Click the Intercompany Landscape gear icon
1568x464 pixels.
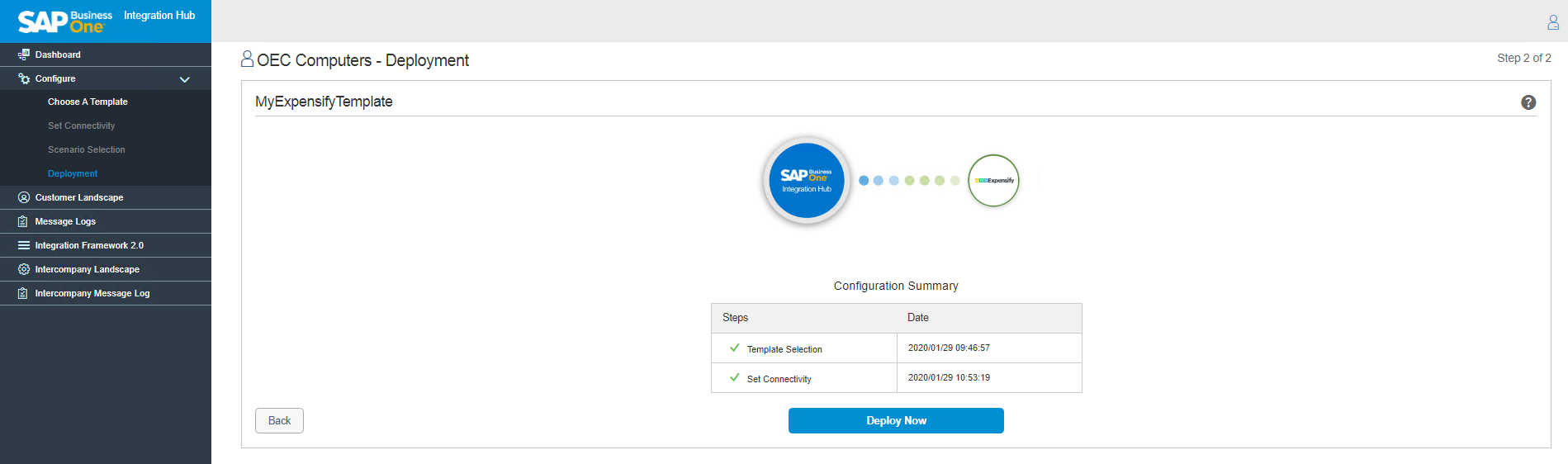click(24, 269)
